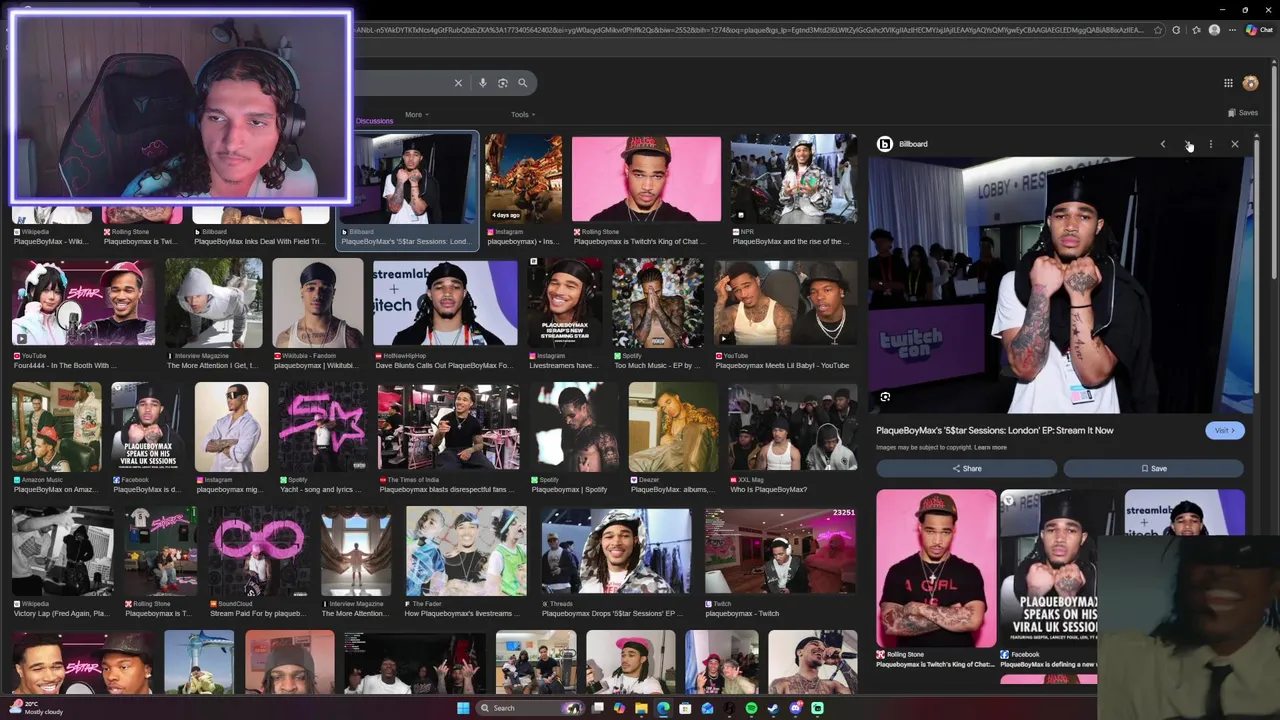Open the Google apps grid
The image size is (1280, 720).
1228,83
